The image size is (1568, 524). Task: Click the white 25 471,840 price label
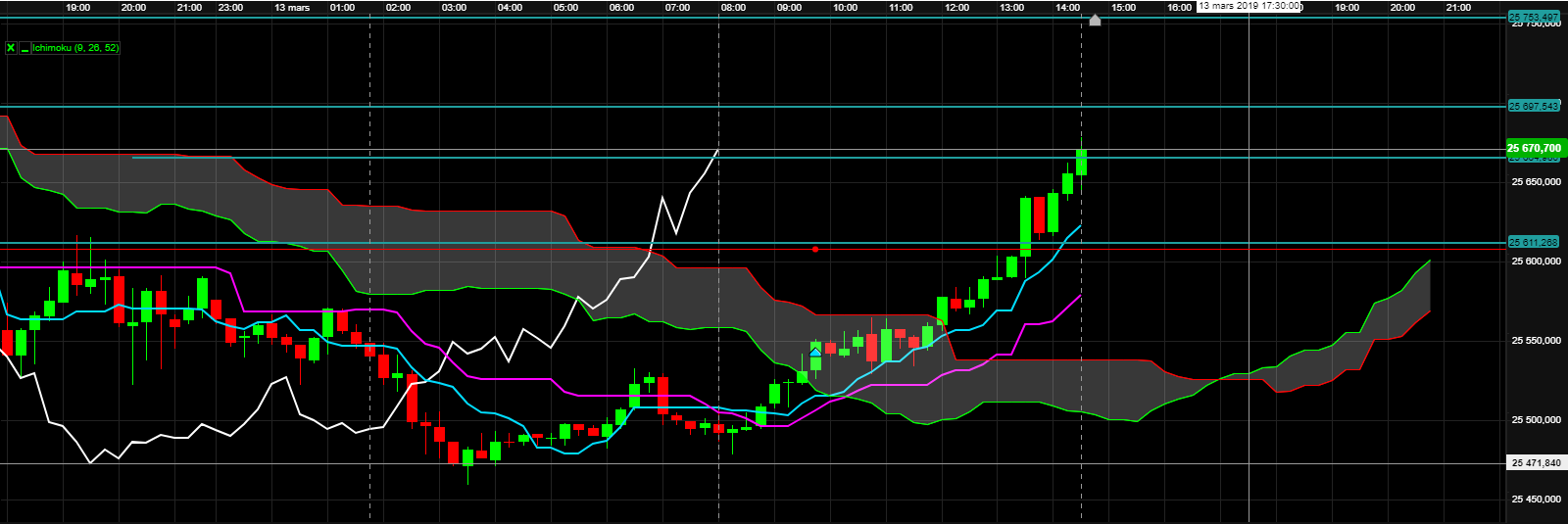point(1536,462)
